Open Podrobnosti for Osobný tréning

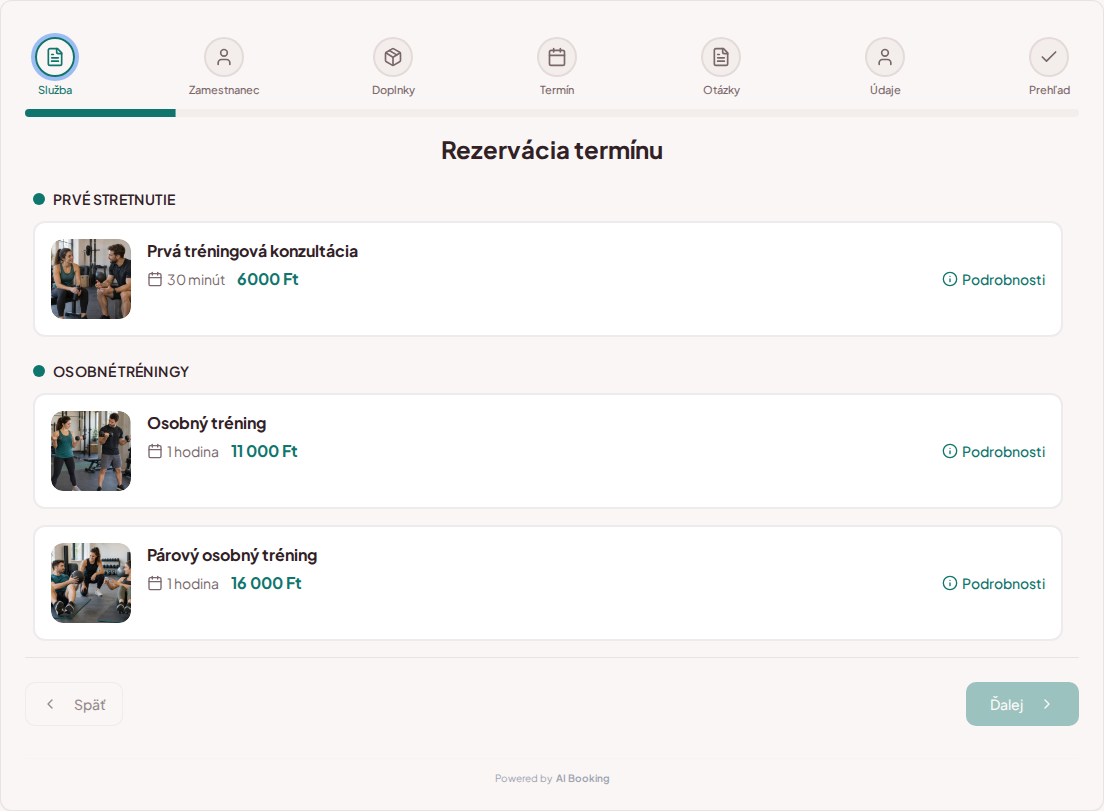tap(993, 451)
